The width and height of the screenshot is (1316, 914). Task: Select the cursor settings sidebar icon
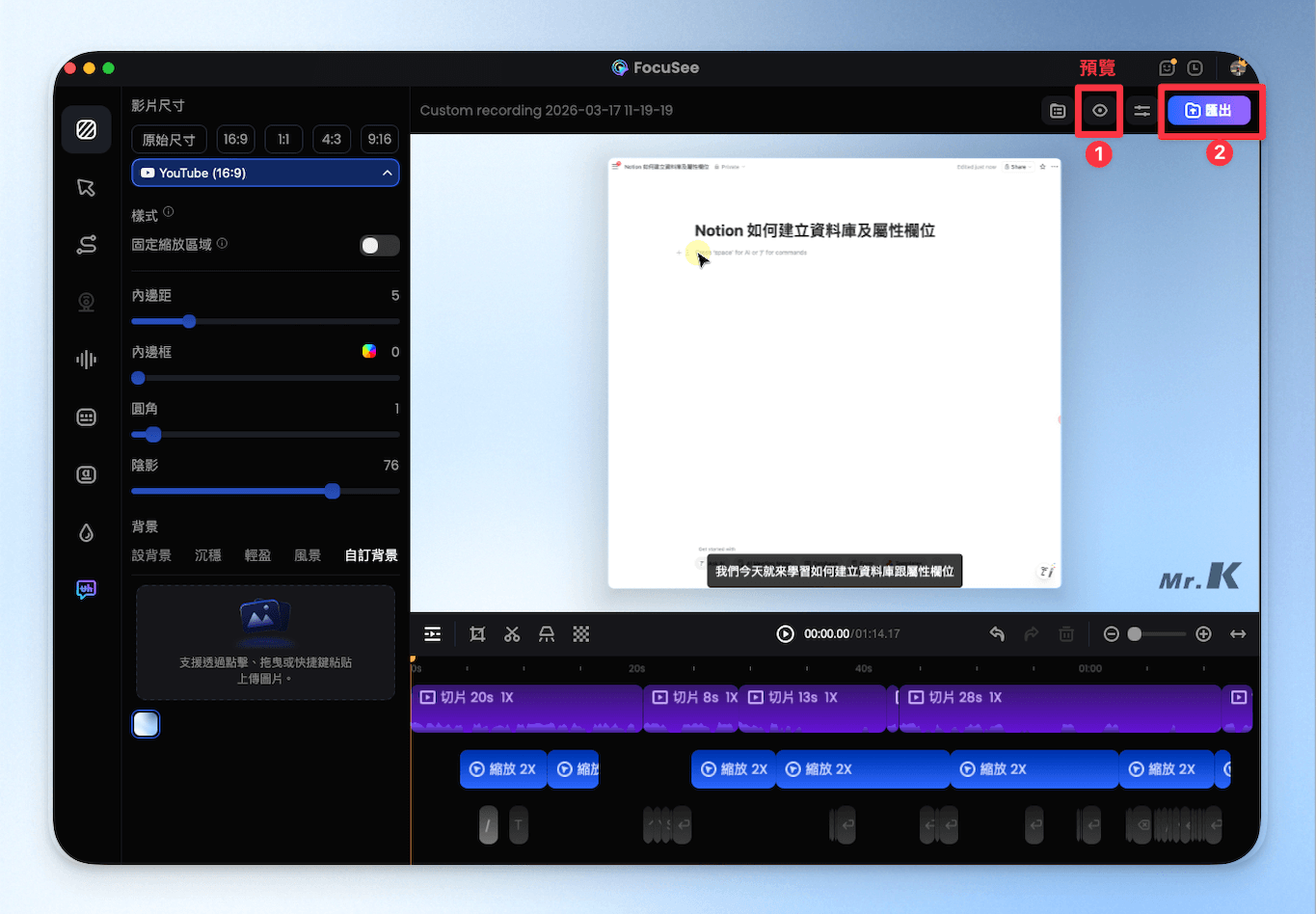(x=87, y=187)
